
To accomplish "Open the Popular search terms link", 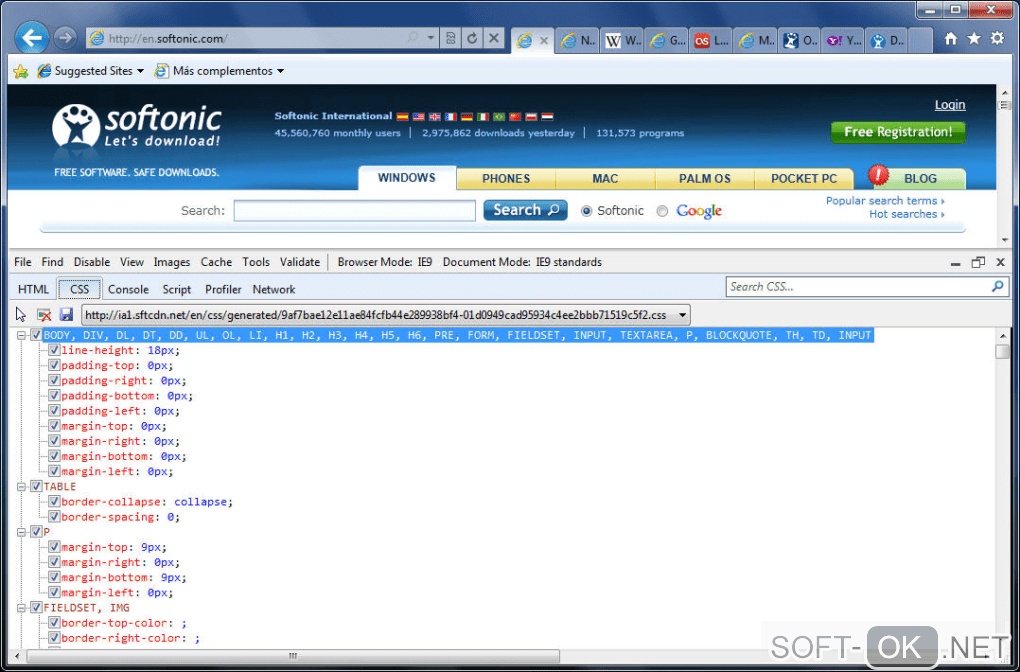I will pos(885,200).
